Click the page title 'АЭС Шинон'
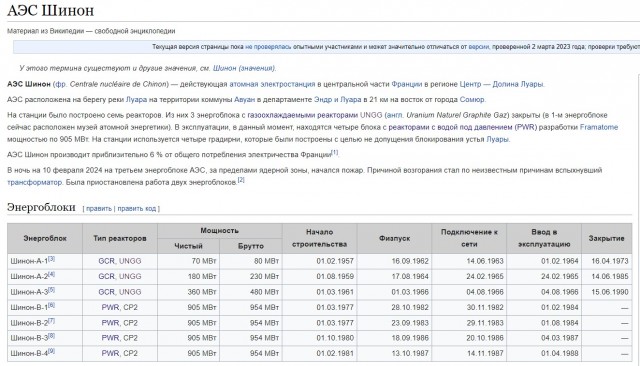This screenshot has width=640, height=366. click(51, 11)
